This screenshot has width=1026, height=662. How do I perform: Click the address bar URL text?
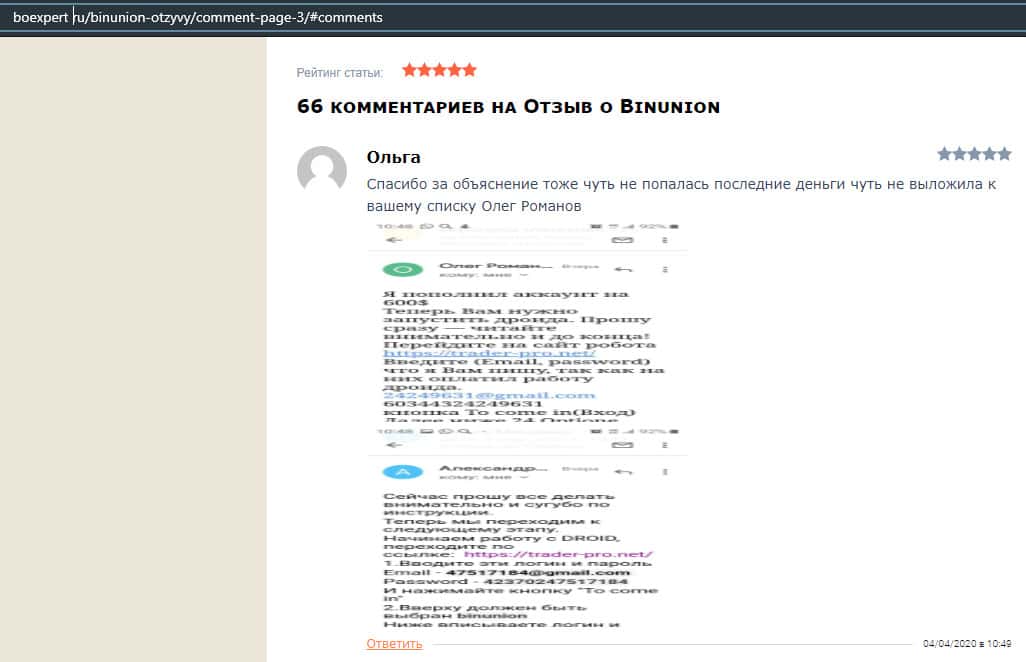[x=198, y=18]
